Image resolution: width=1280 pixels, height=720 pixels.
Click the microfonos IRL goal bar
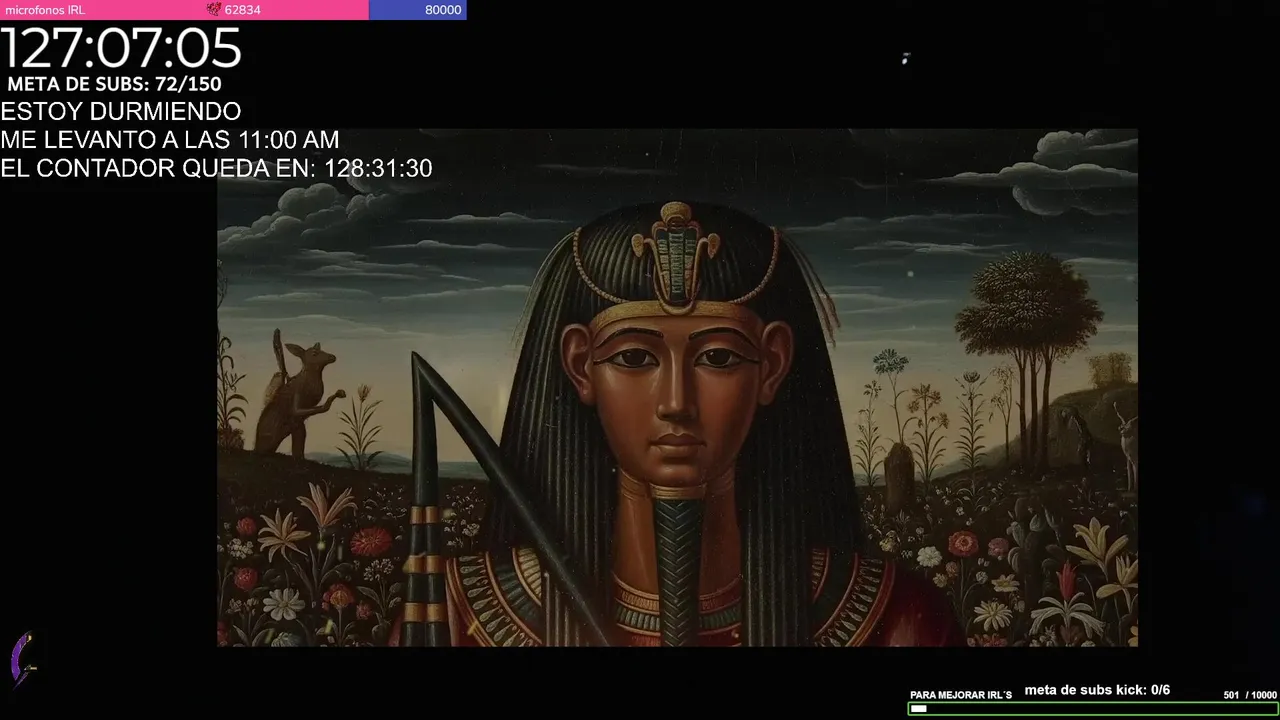pos(233,10)
